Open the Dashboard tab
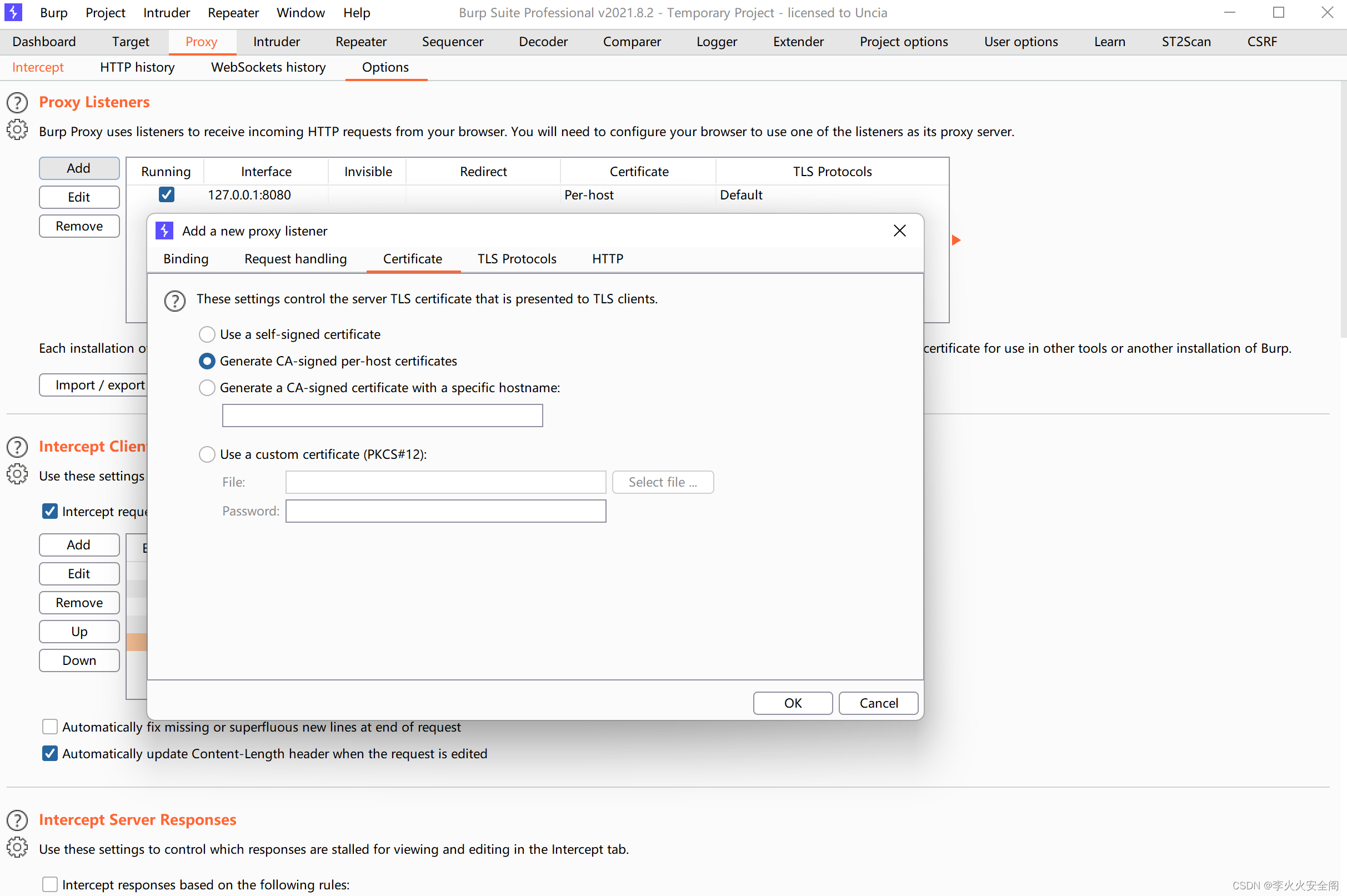 (x=44, y=42)
